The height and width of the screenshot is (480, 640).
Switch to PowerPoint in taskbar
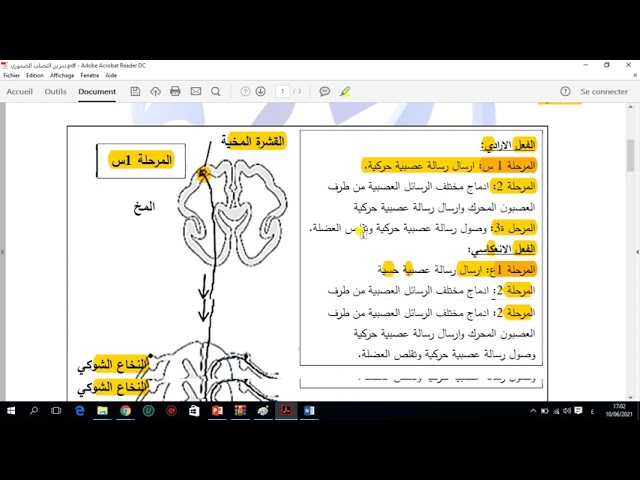[x=217, y=411]
